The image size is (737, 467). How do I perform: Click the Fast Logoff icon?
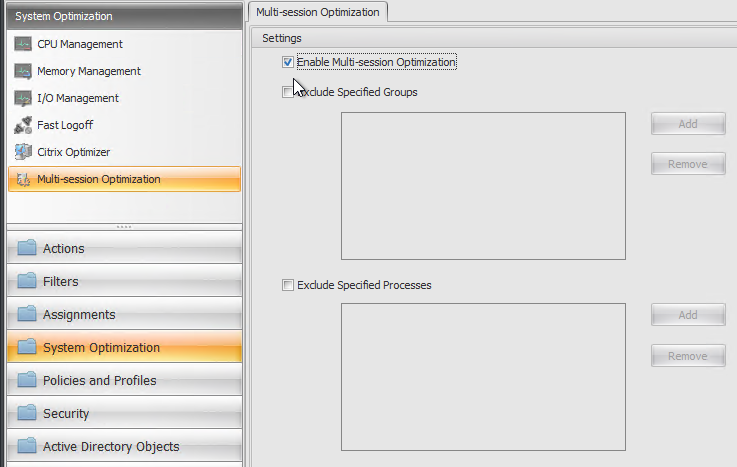[x=23, y=125]
